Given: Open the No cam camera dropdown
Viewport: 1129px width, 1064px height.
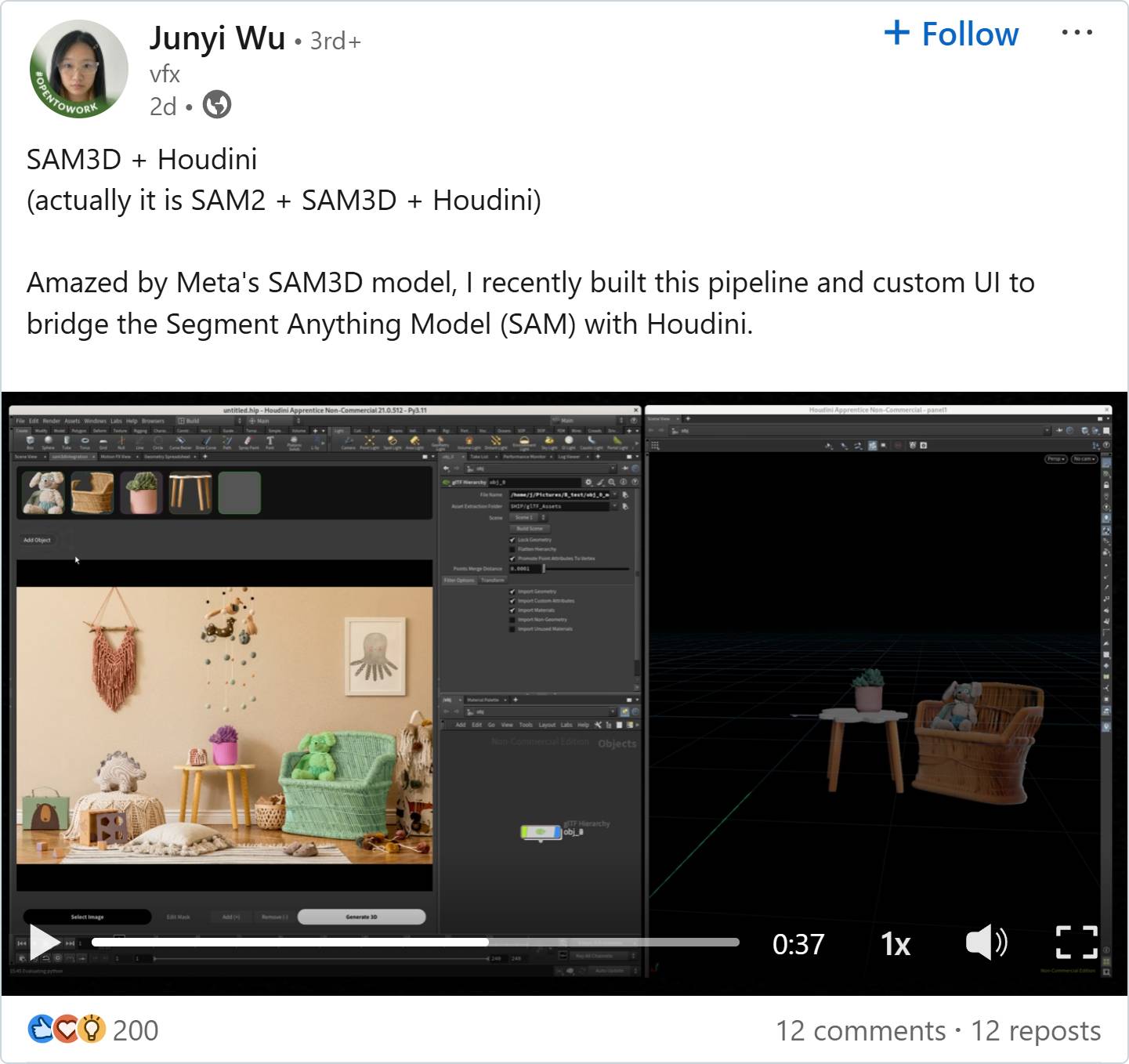Looking at the screenshot, I should tap(1084, 459).
